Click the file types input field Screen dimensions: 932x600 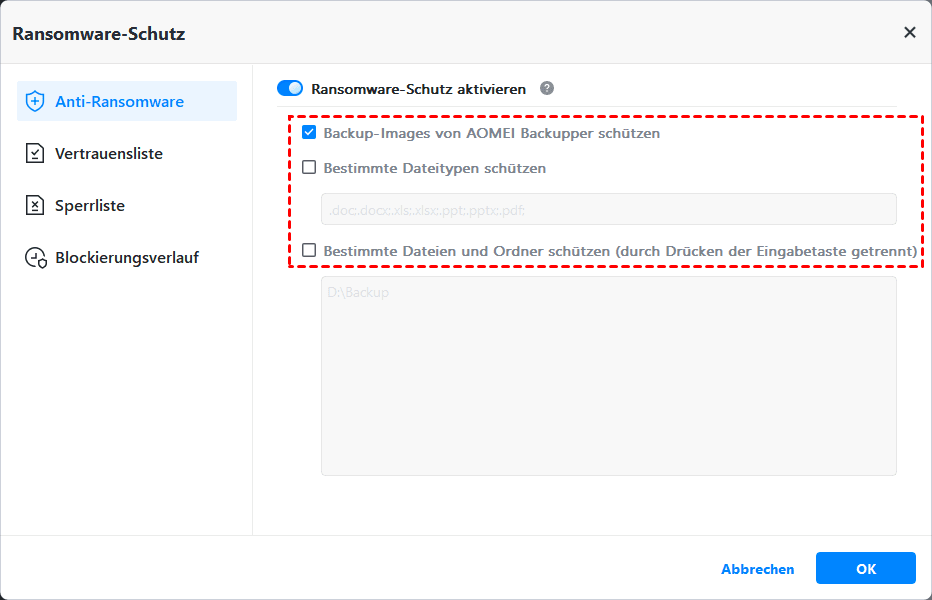608,209
